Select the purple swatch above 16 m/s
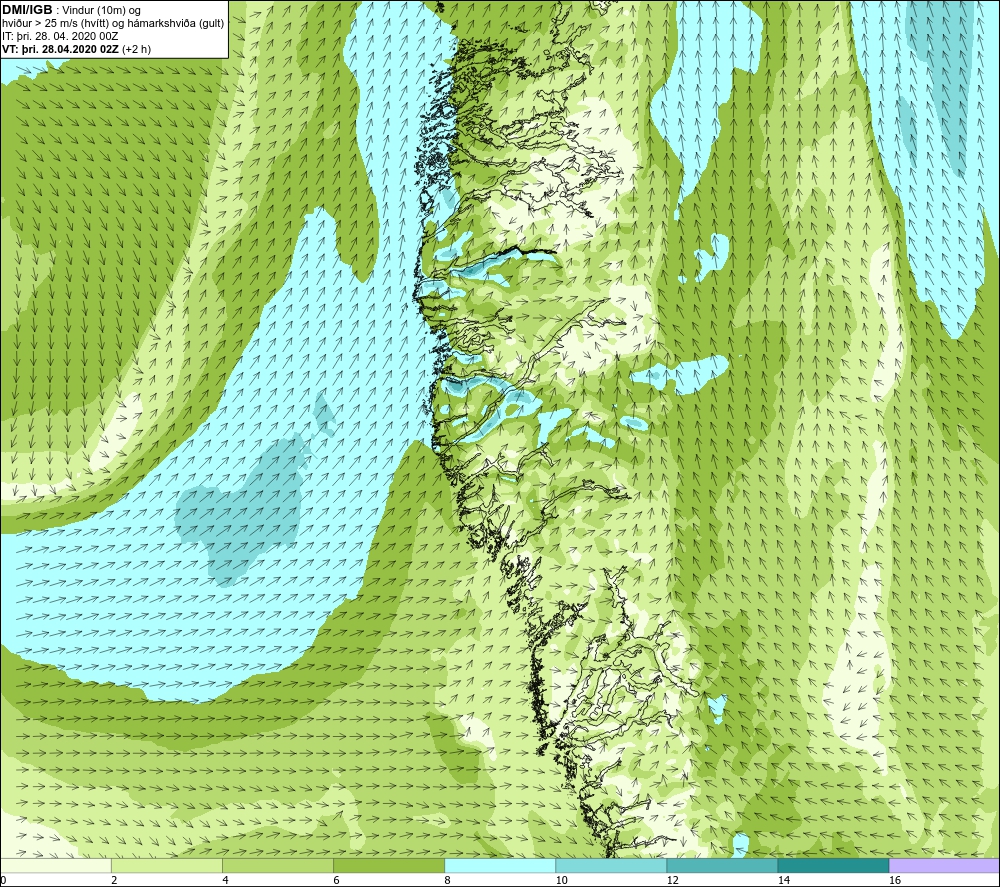 tap(944, 865)
